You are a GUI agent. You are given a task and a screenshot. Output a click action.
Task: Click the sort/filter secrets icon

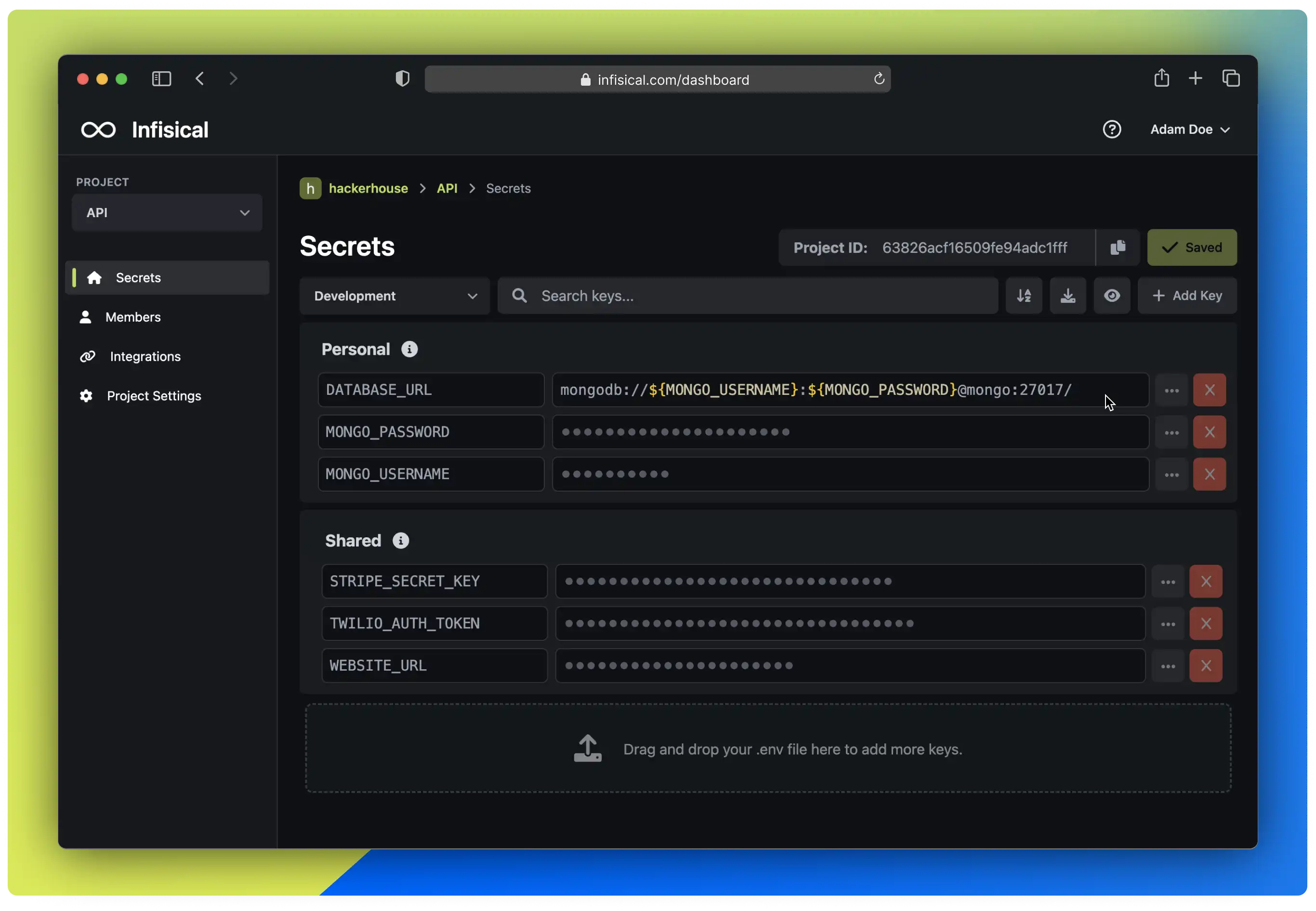1024,295
